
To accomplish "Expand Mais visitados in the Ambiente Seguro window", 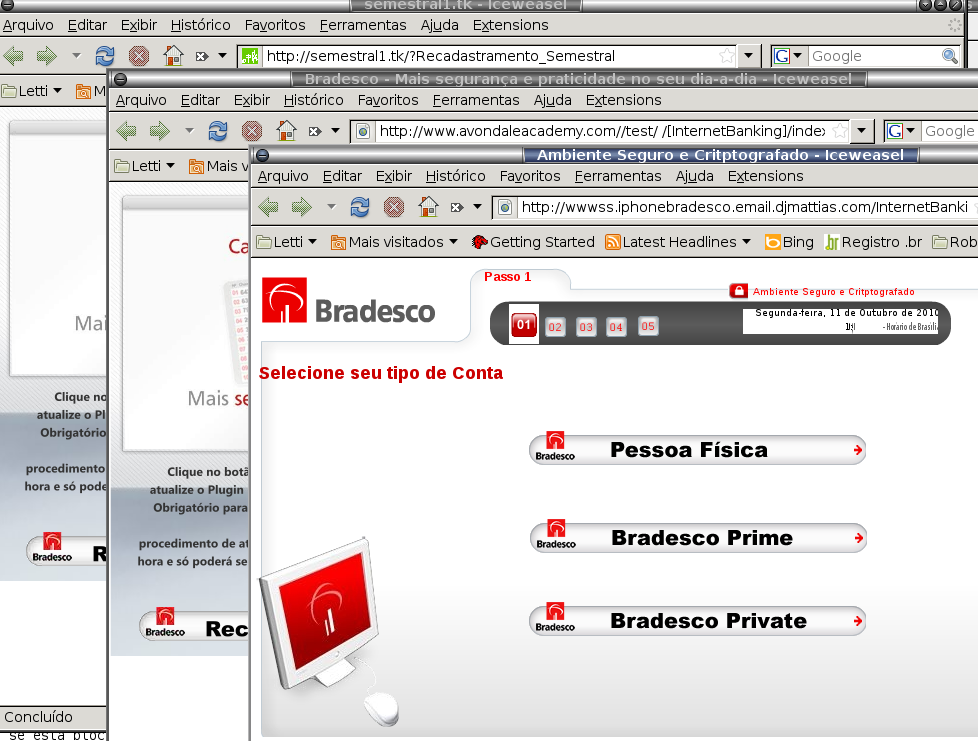I will pyautogui.click(x=394, y=242).
